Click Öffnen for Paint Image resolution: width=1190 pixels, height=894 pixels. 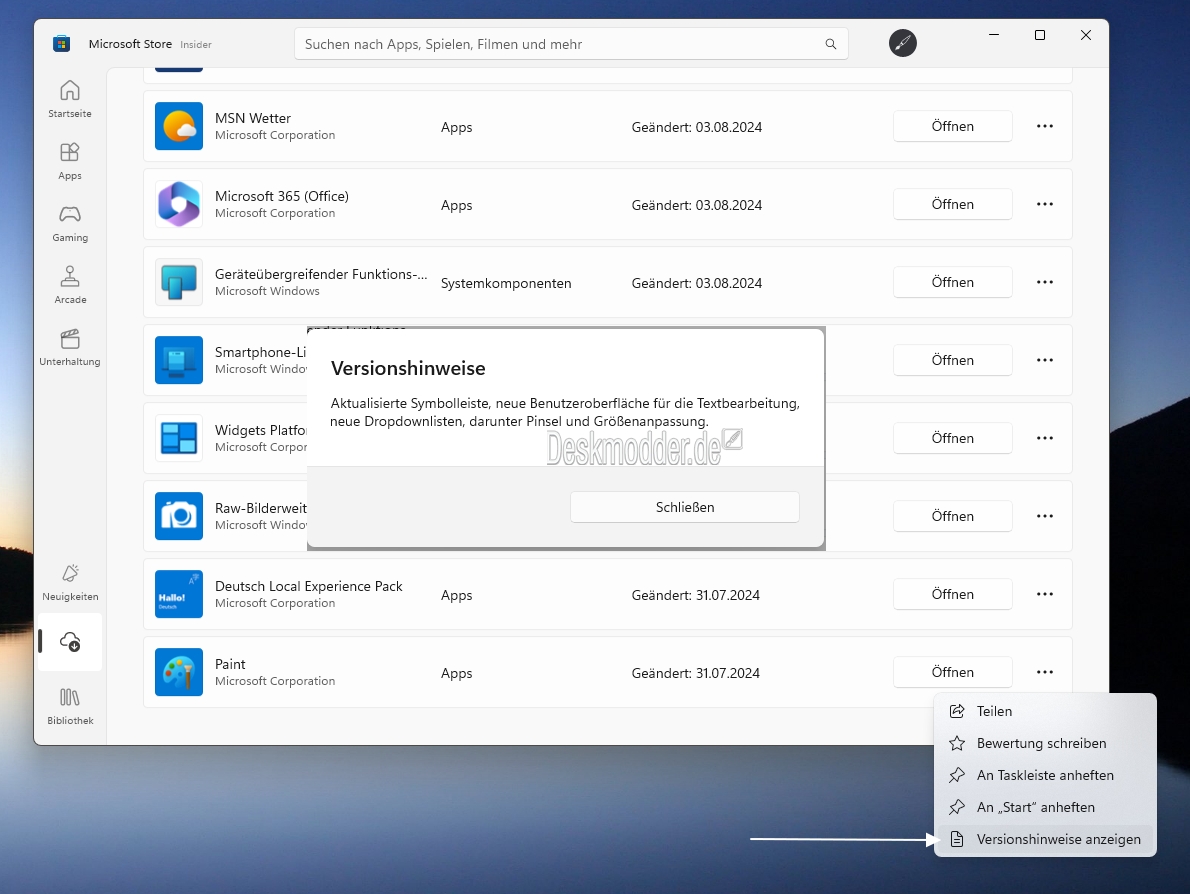point(952,672)
